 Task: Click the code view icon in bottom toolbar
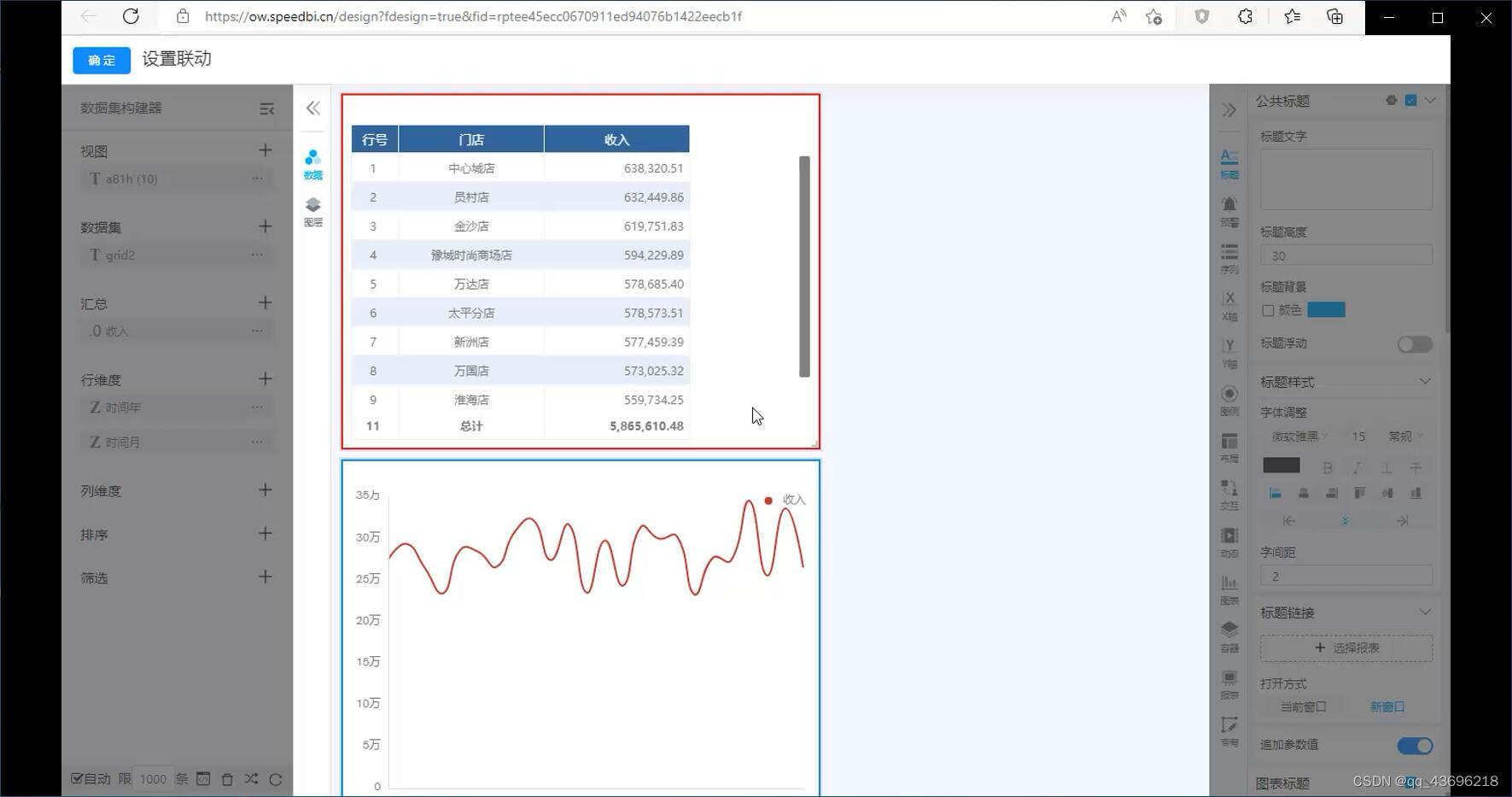coord(203,779)
